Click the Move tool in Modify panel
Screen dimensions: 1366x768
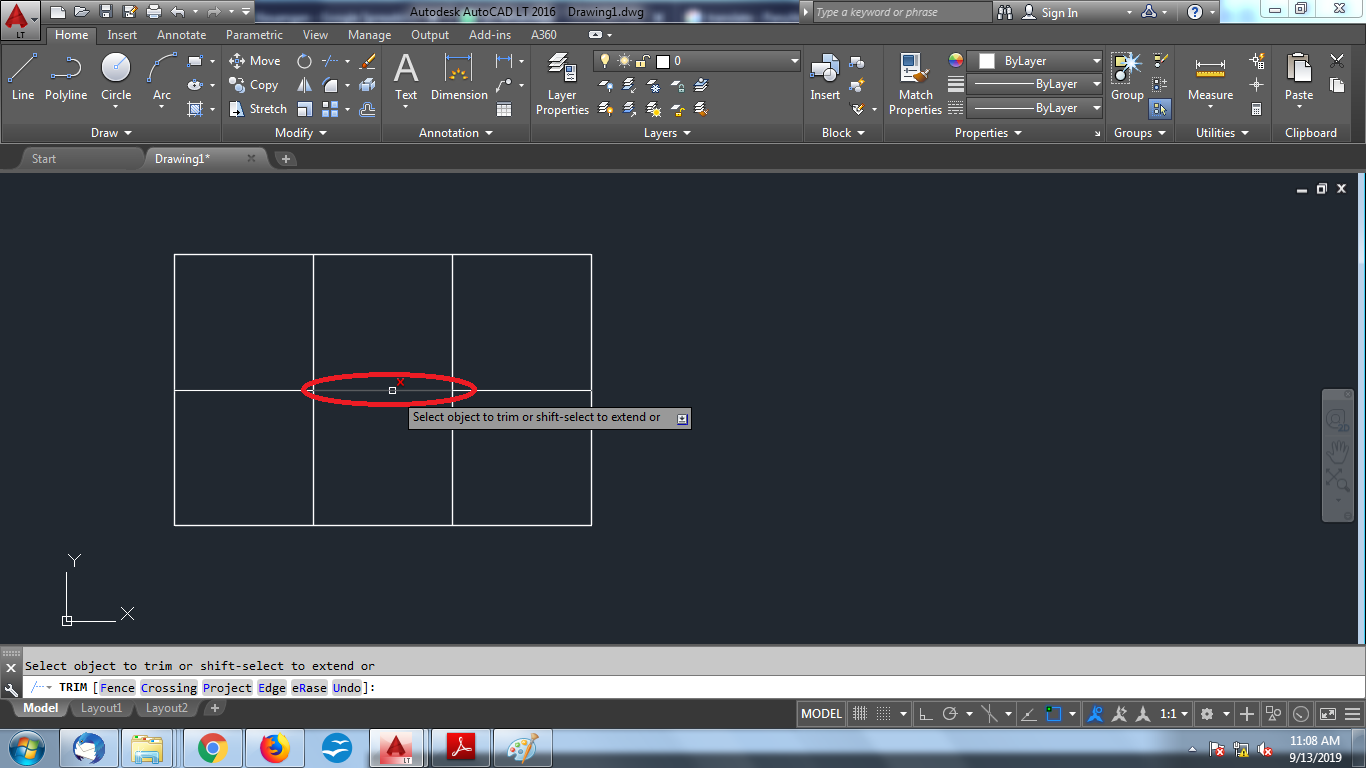[x=256, y=60]
